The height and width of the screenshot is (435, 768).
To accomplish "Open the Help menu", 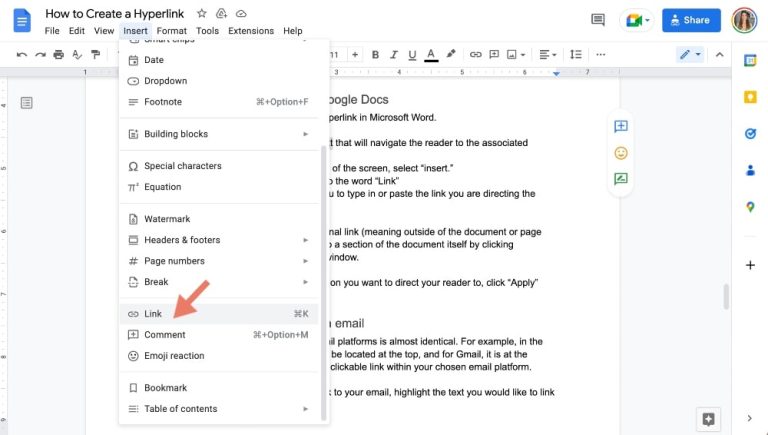I will (x=292, y=31).
